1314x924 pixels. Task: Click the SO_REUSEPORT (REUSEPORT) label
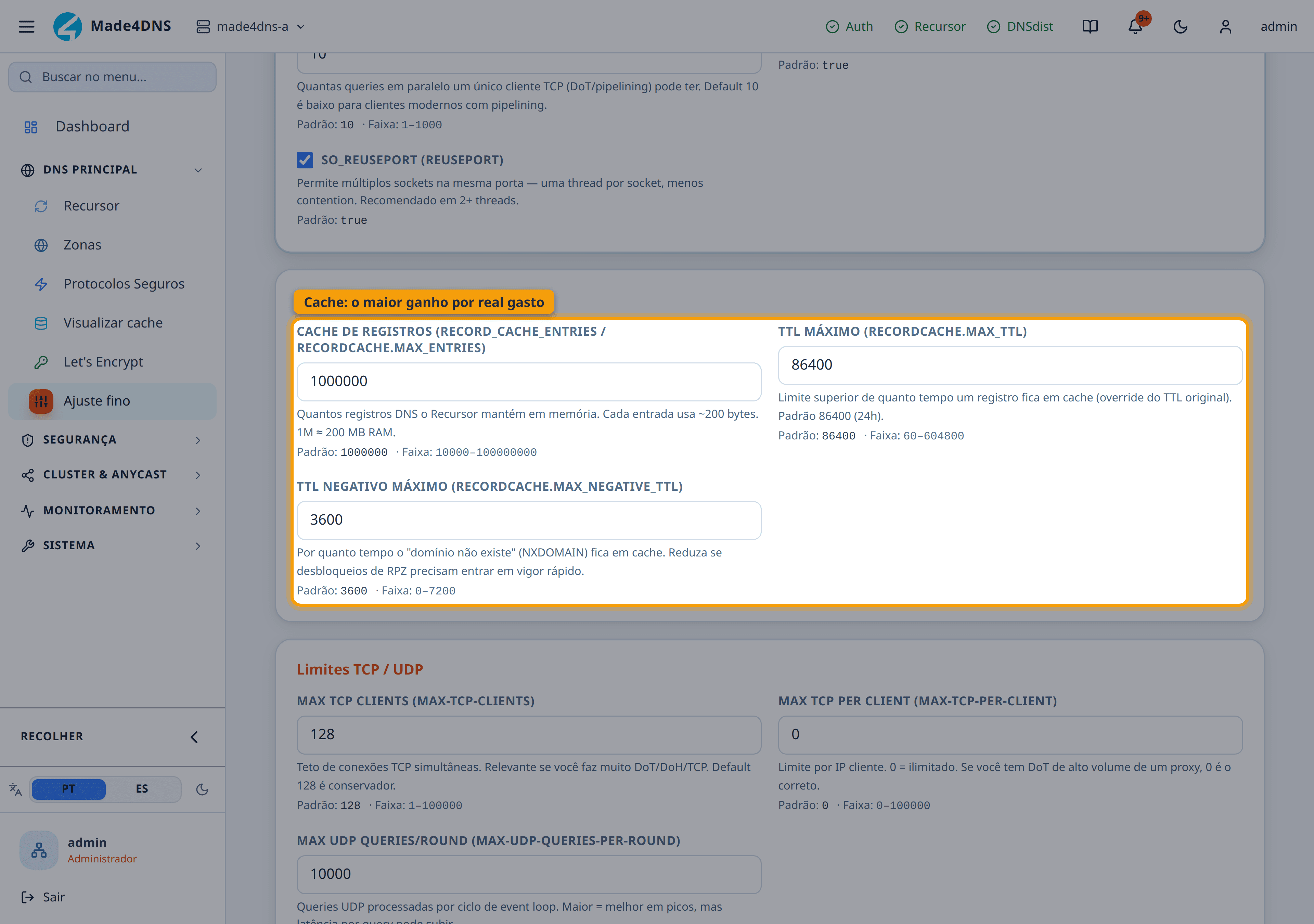point(412,160)
